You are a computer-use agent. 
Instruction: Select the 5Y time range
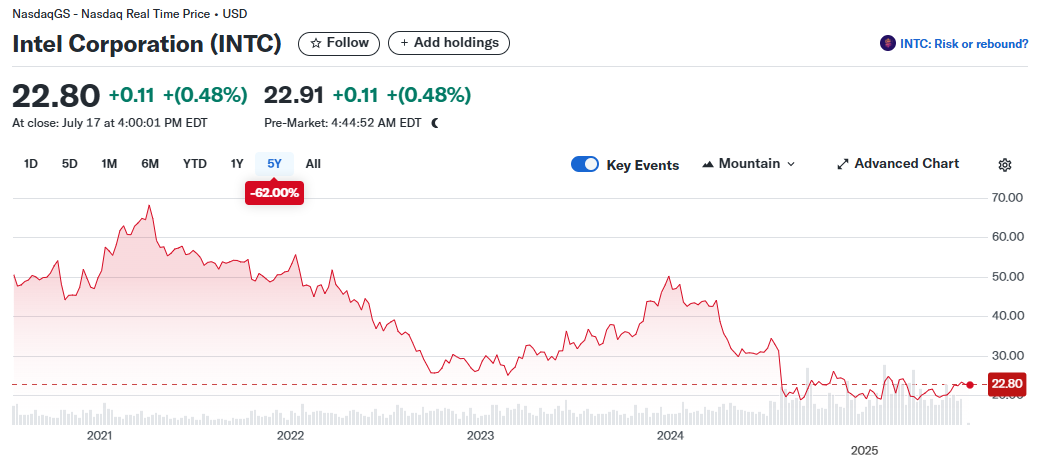click(x=275, y=164)
